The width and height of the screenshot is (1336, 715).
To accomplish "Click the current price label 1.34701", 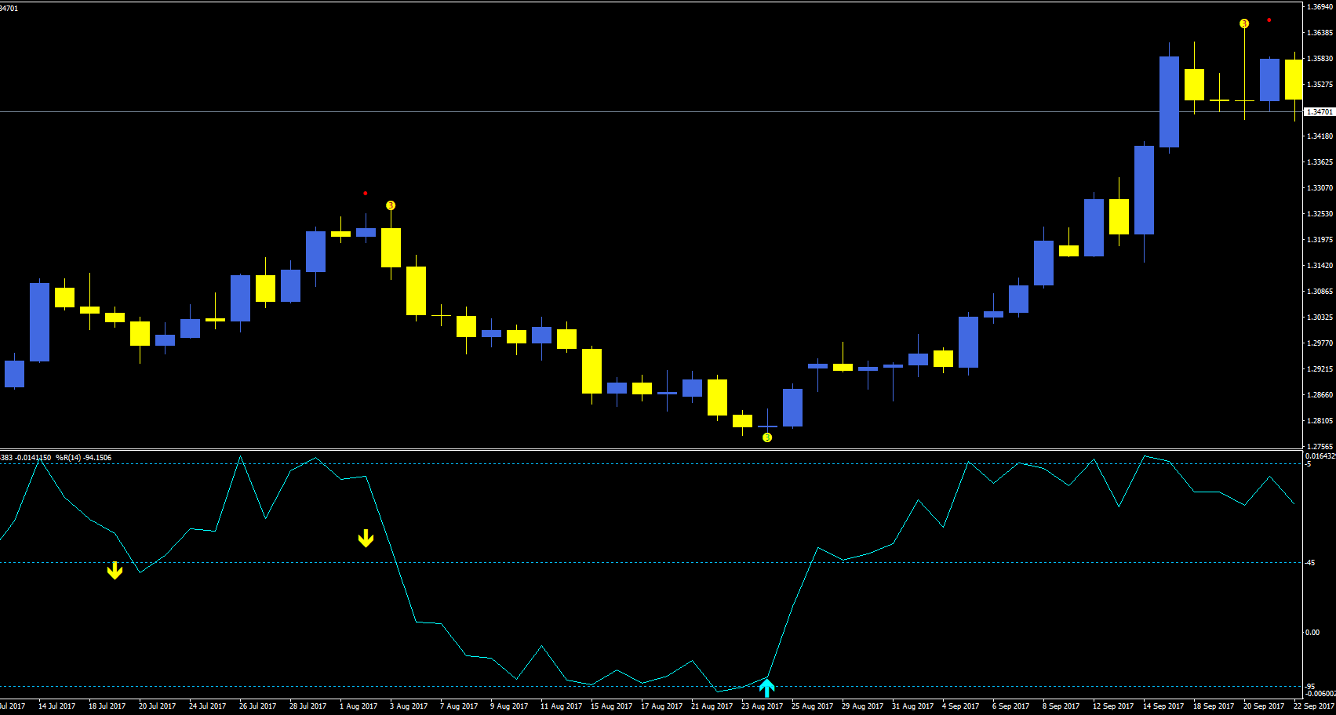I will coord(1319,112).
